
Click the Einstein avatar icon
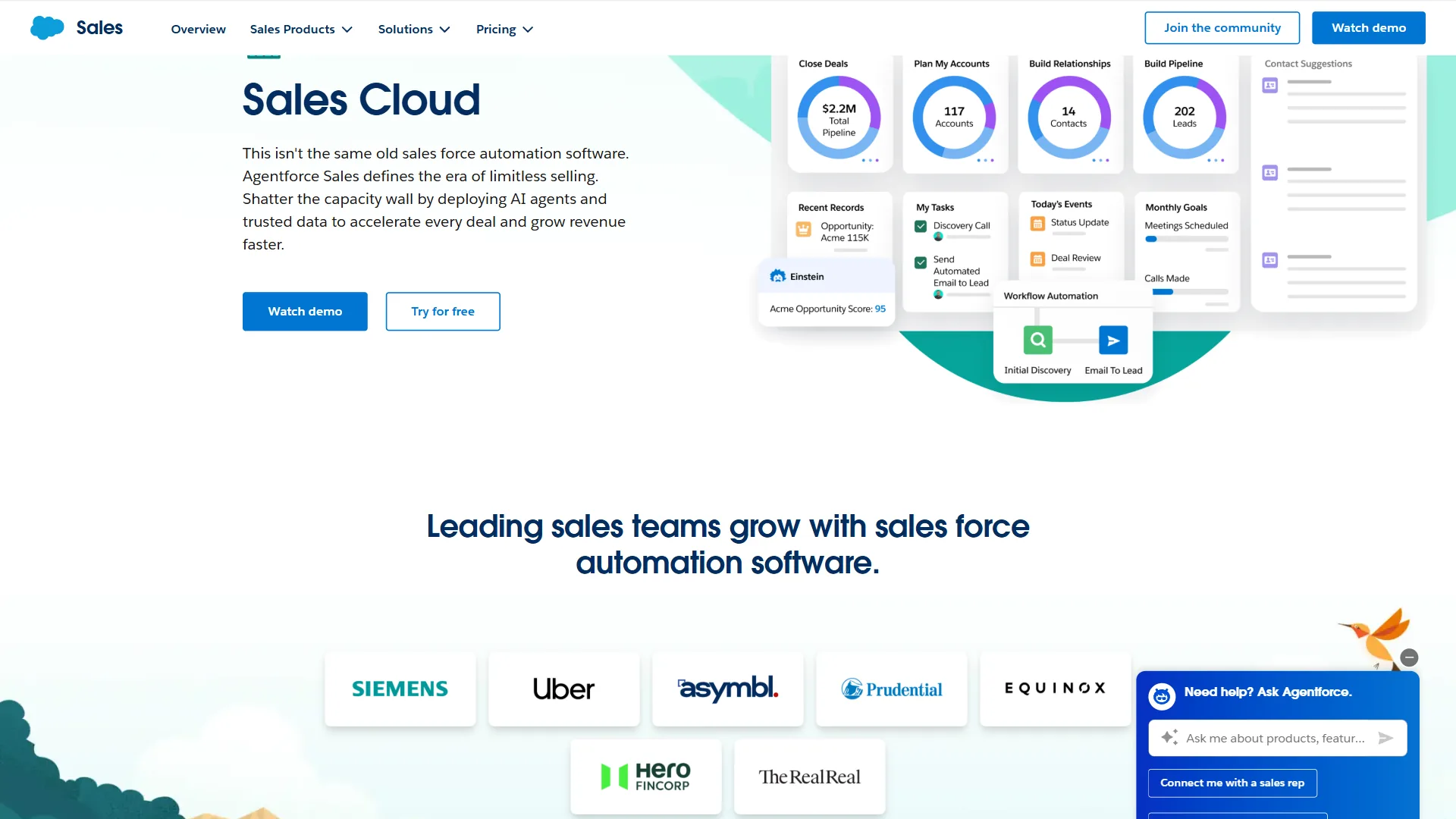tap(778, 276)
